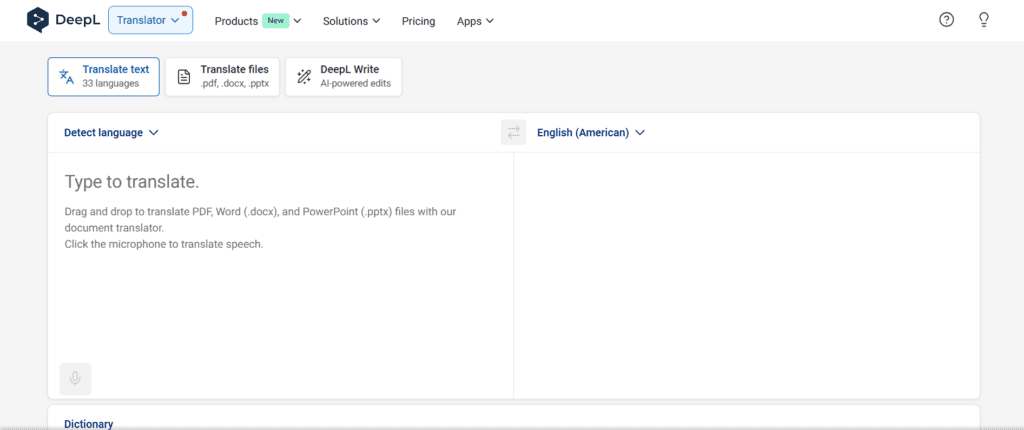This screenshot has width=1024, height=430.
Task: Open the English (American) target language dropdown
Action: 591,133
